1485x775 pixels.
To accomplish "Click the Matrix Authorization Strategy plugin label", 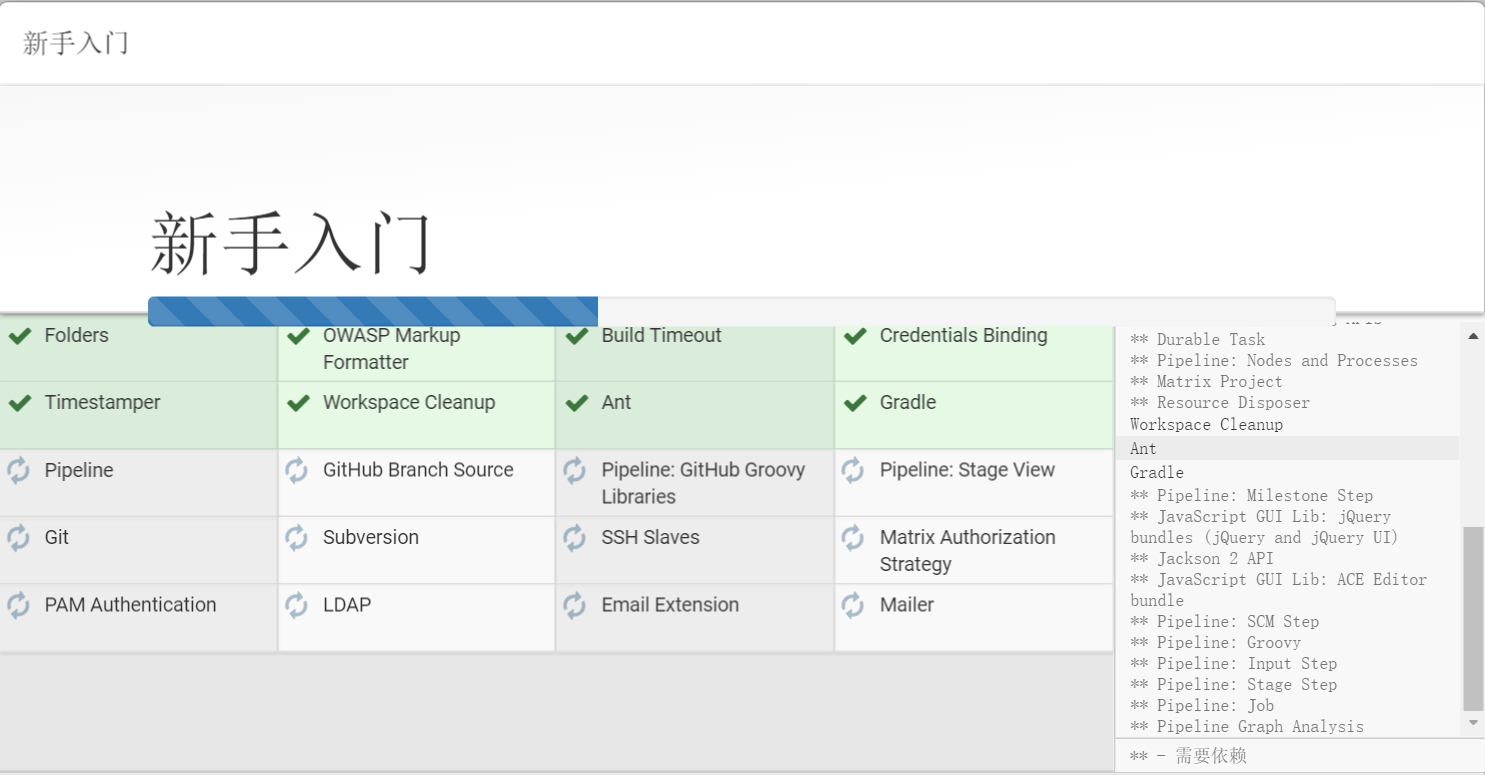I will [x=967, y=550].
